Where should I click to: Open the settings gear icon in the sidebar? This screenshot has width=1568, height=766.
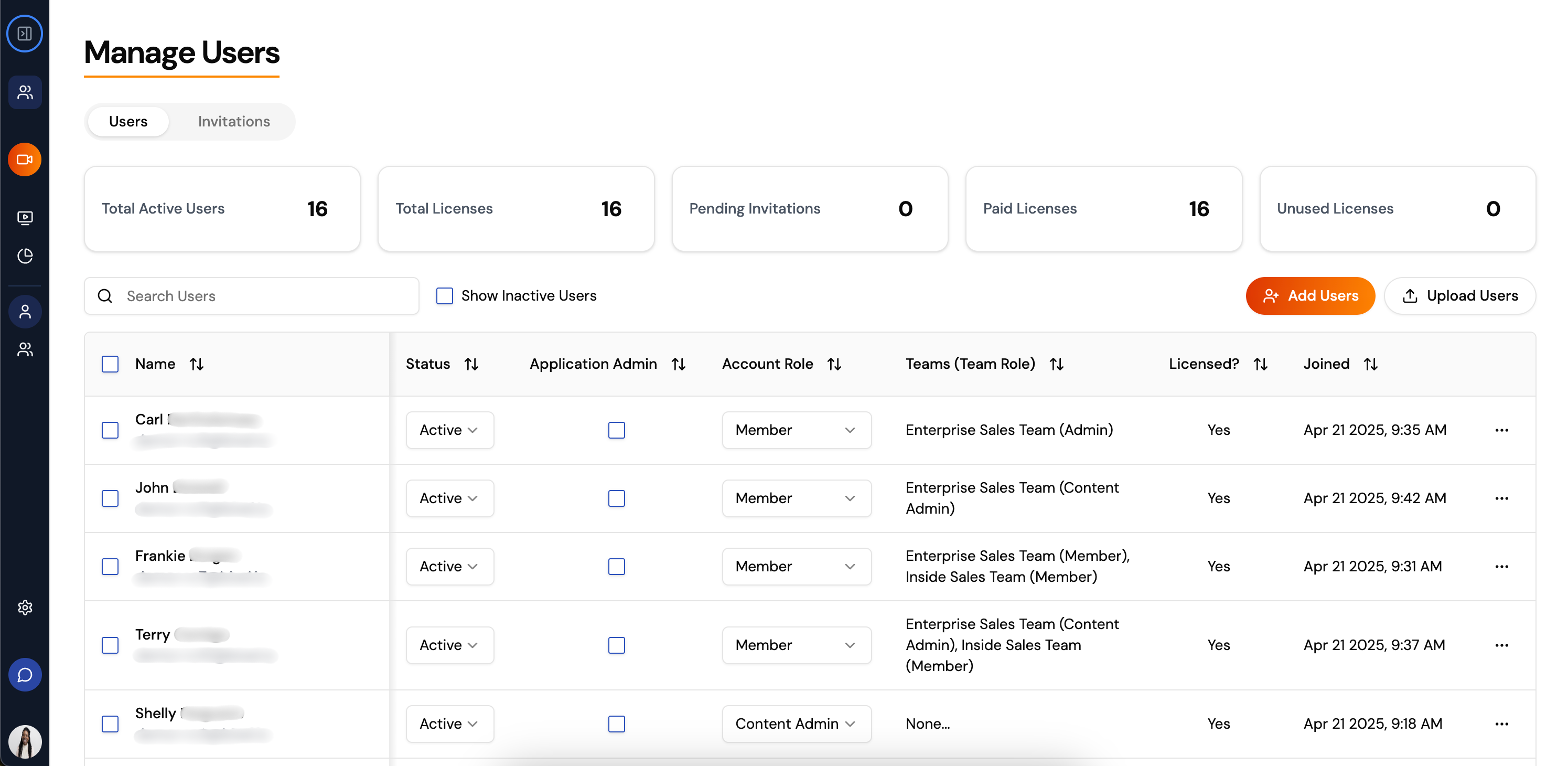click(24, 607)
